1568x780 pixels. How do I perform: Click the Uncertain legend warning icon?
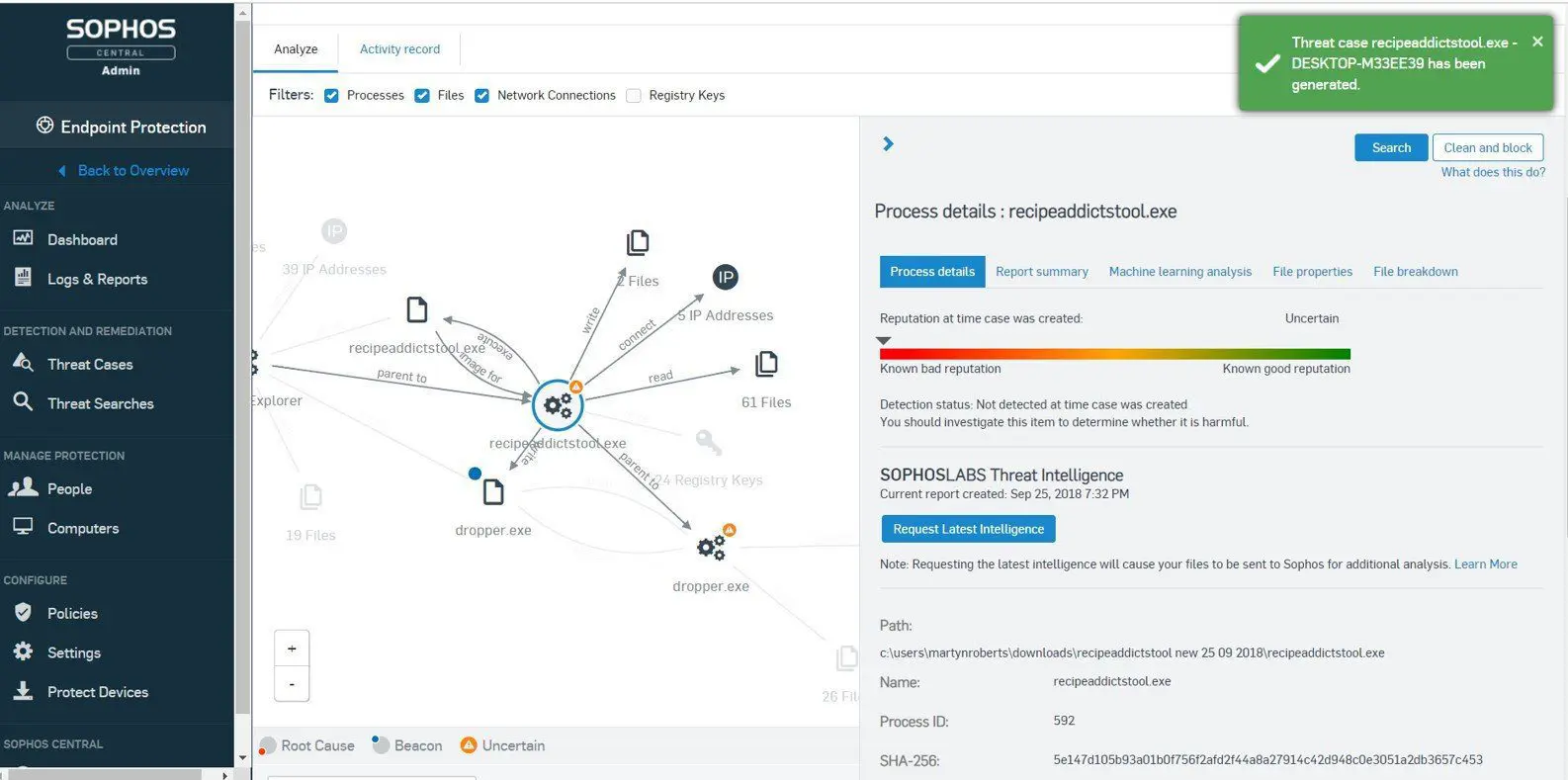(x=469, y=744)
